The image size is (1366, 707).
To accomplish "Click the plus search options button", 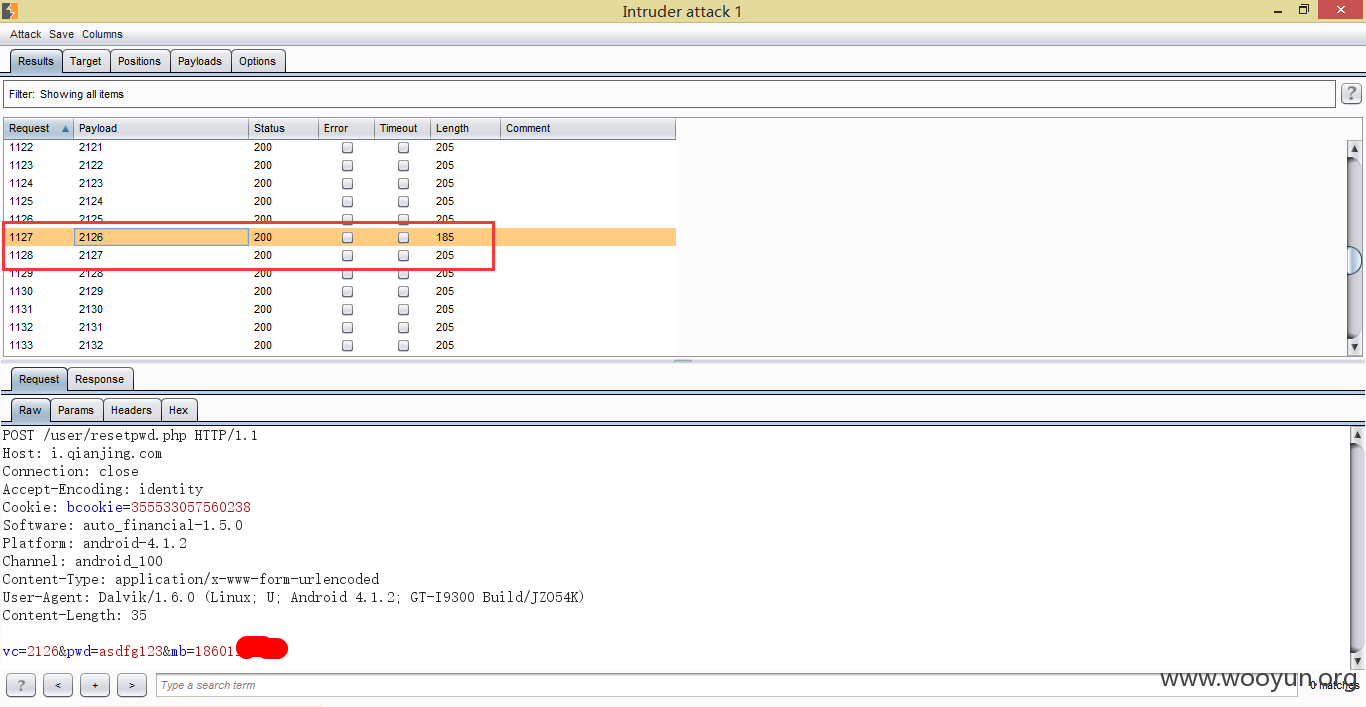I will (x=95, y=685).
